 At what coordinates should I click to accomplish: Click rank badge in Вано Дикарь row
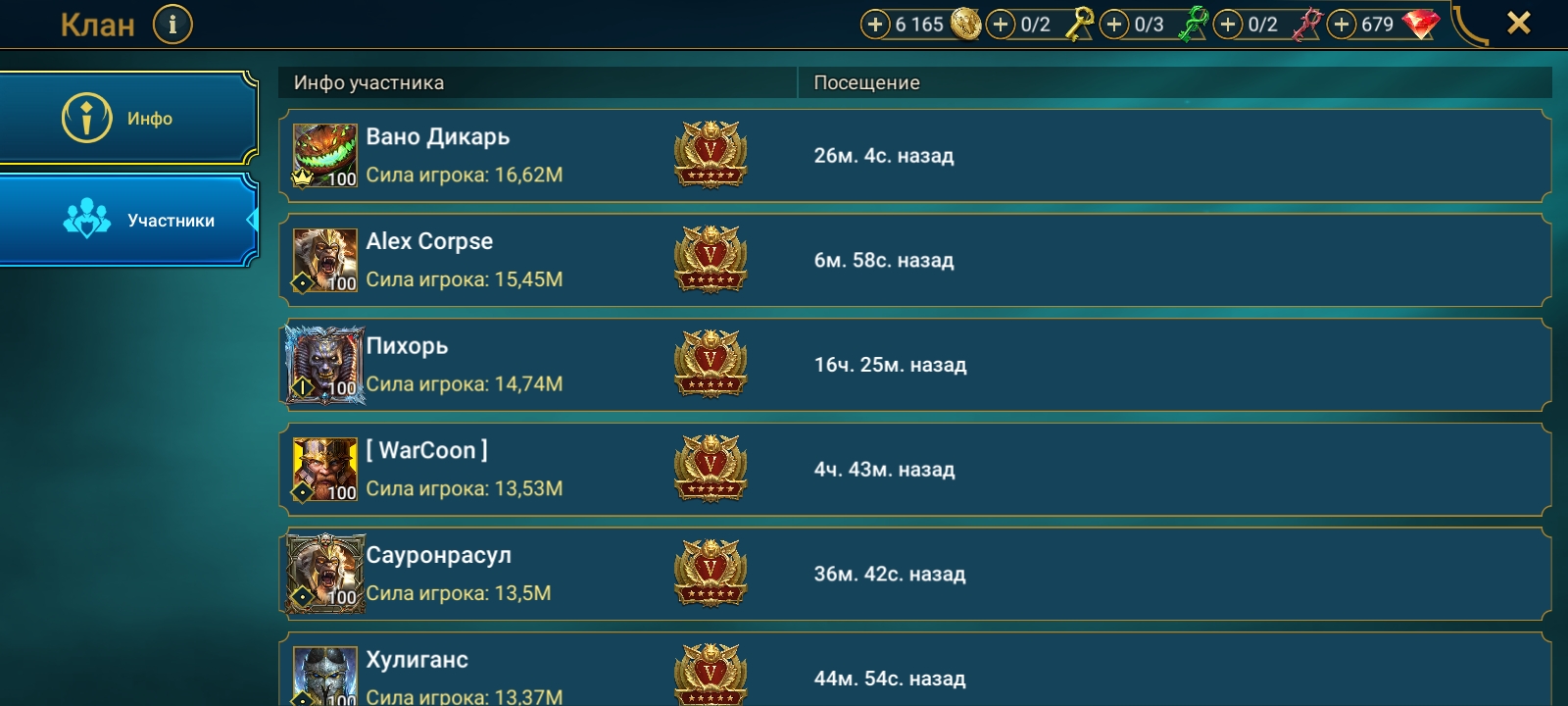710,155
